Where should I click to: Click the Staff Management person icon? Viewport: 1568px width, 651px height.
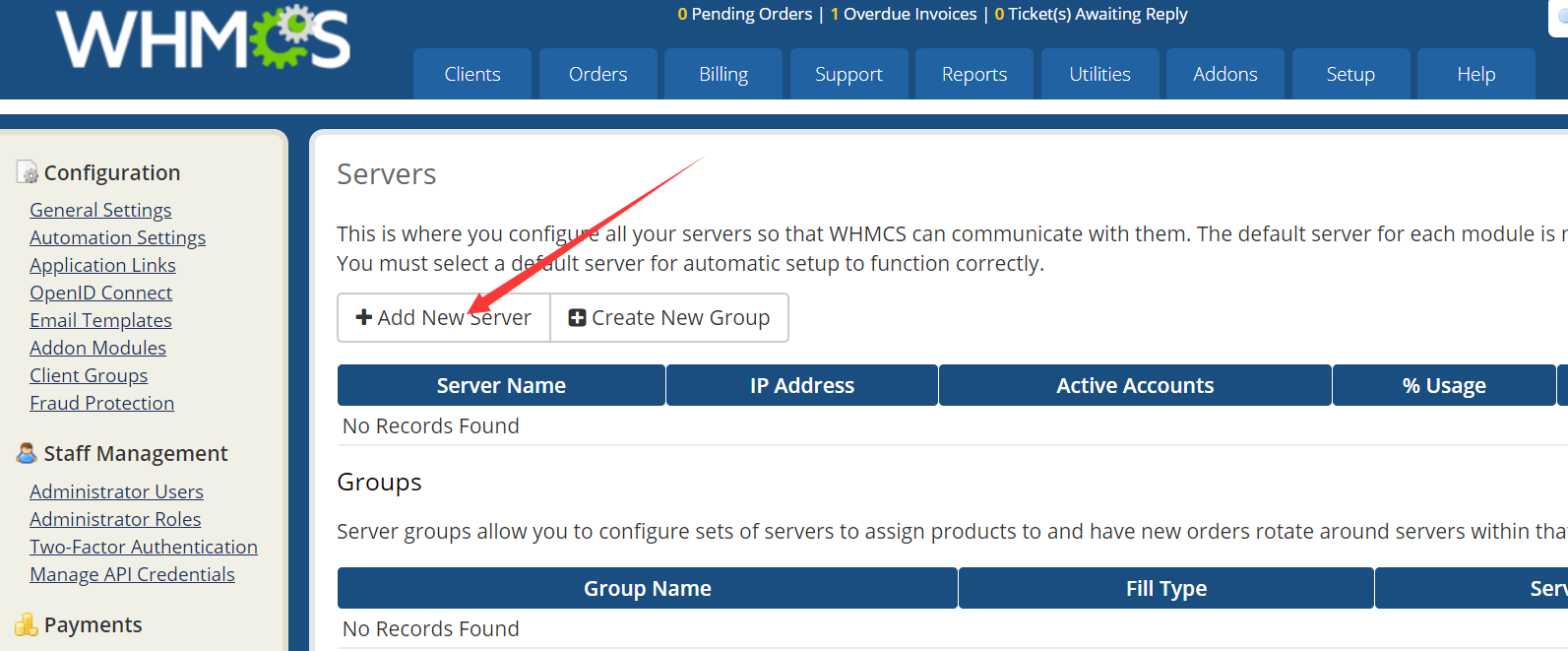point(27,453)
